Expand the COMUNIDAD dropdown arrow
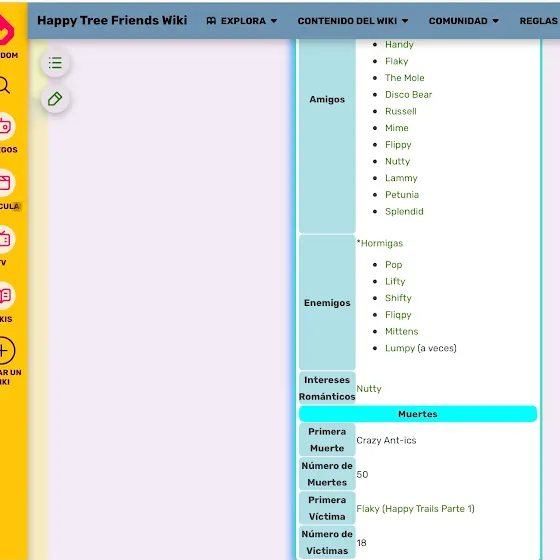This screenshot has height=560, width=560. [496, 21]
